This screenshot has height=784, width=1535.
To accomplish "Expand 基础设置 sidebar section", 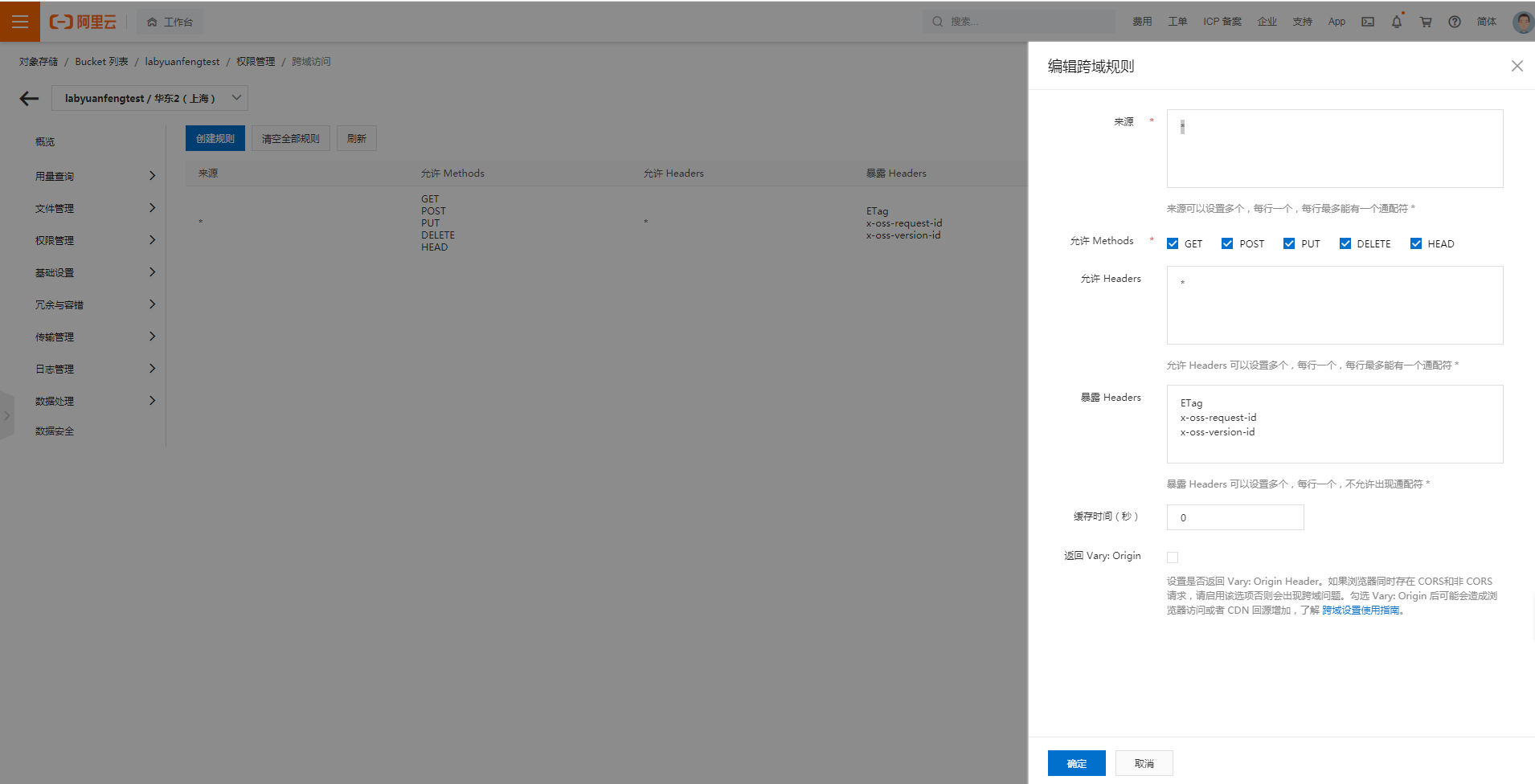I will tap(95, 272).
